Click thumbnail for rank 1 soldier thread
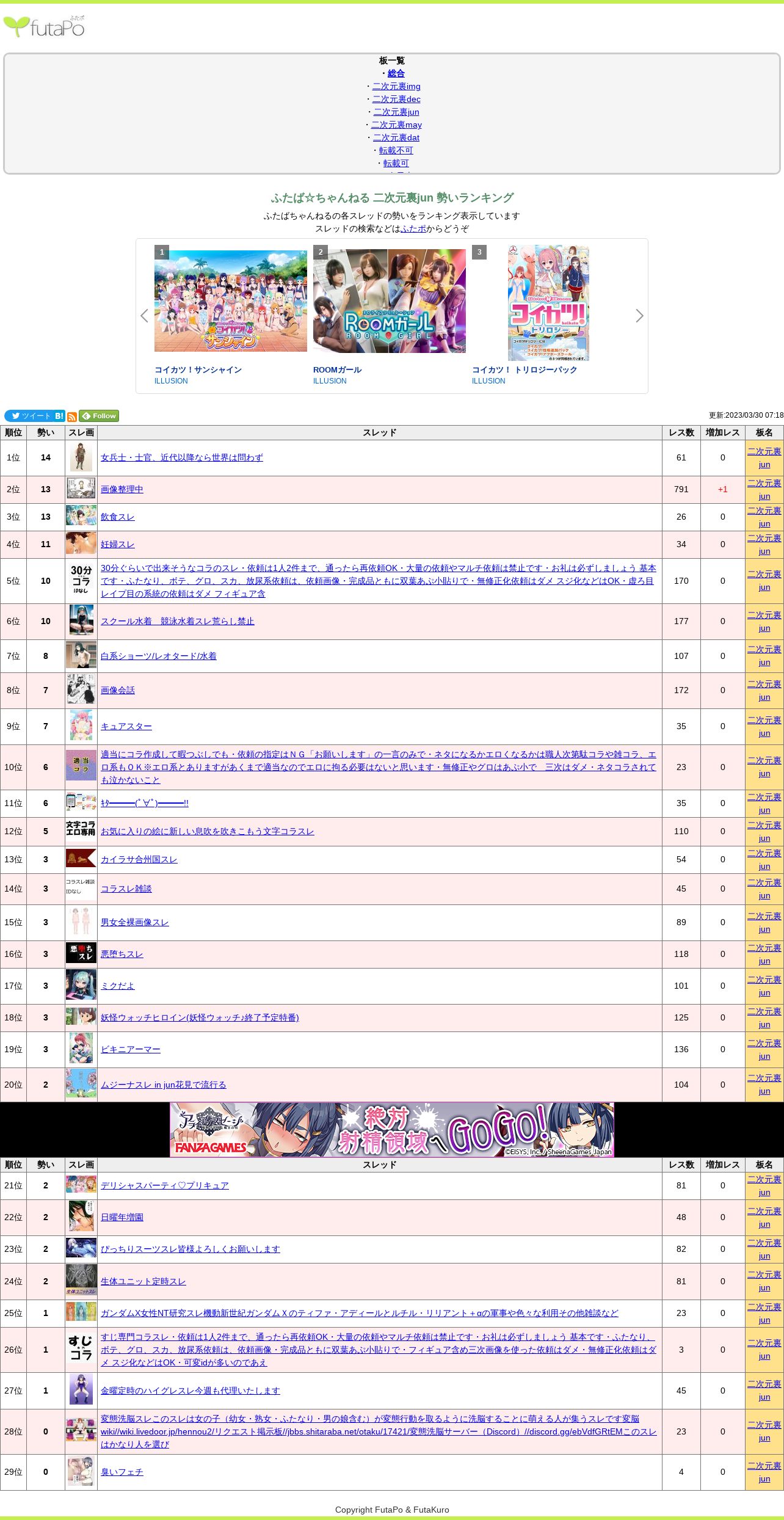The width and height of the screenshot is (784, 1520). point(81,457)
